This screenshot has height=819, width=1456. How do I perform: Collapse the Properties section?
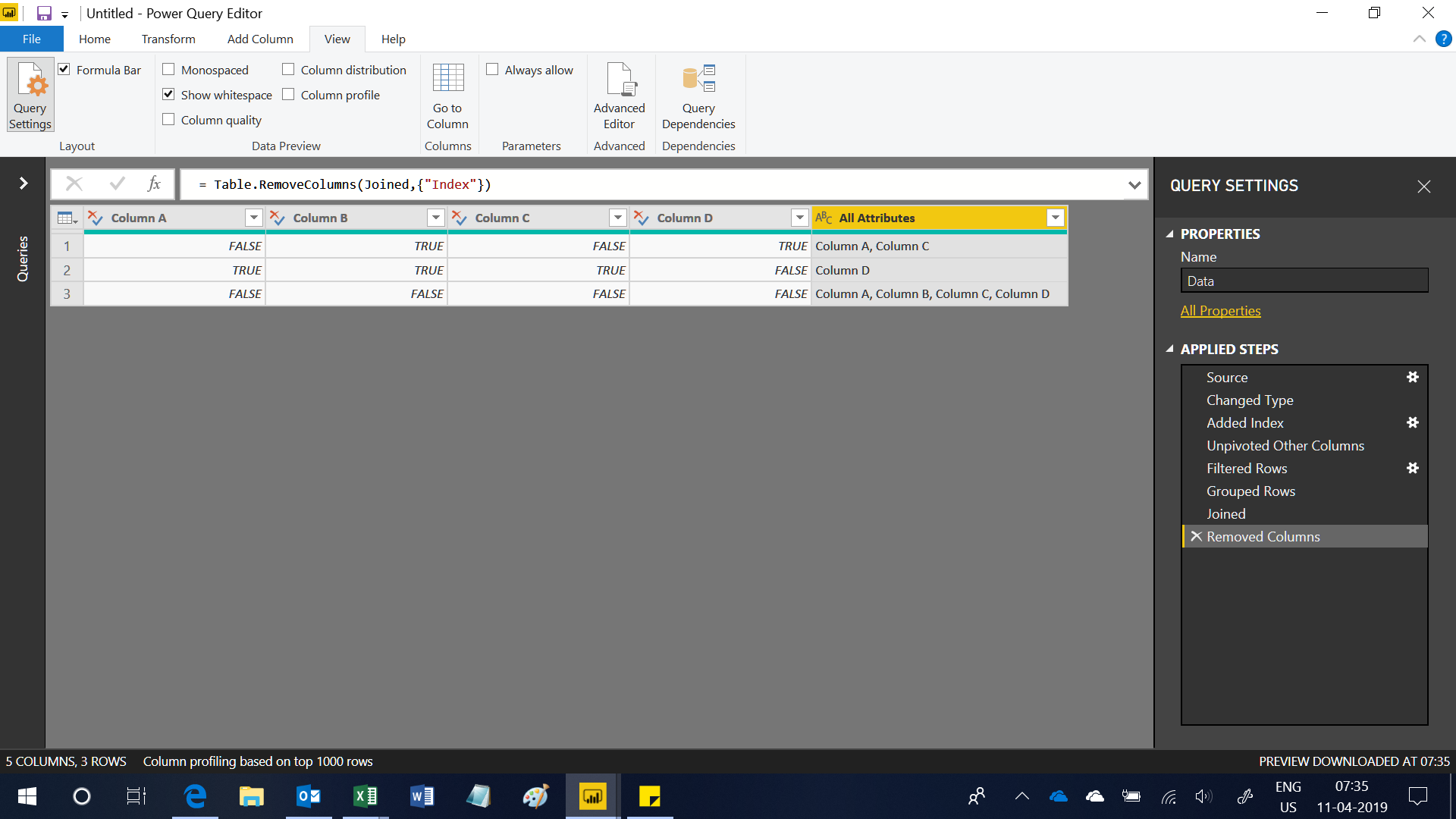point(1169,234)
